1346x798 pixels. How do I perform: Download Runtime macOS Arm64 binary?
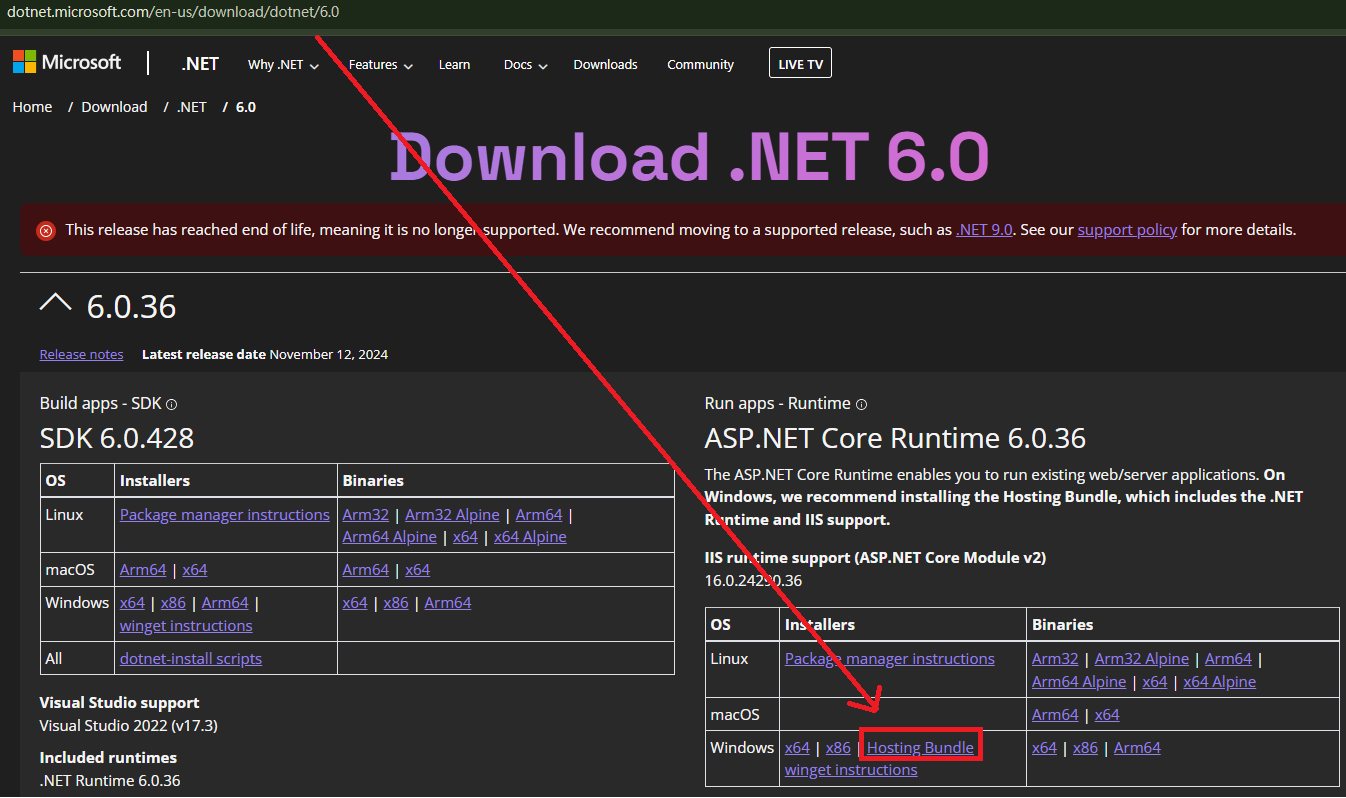[x=1055, y=715]
